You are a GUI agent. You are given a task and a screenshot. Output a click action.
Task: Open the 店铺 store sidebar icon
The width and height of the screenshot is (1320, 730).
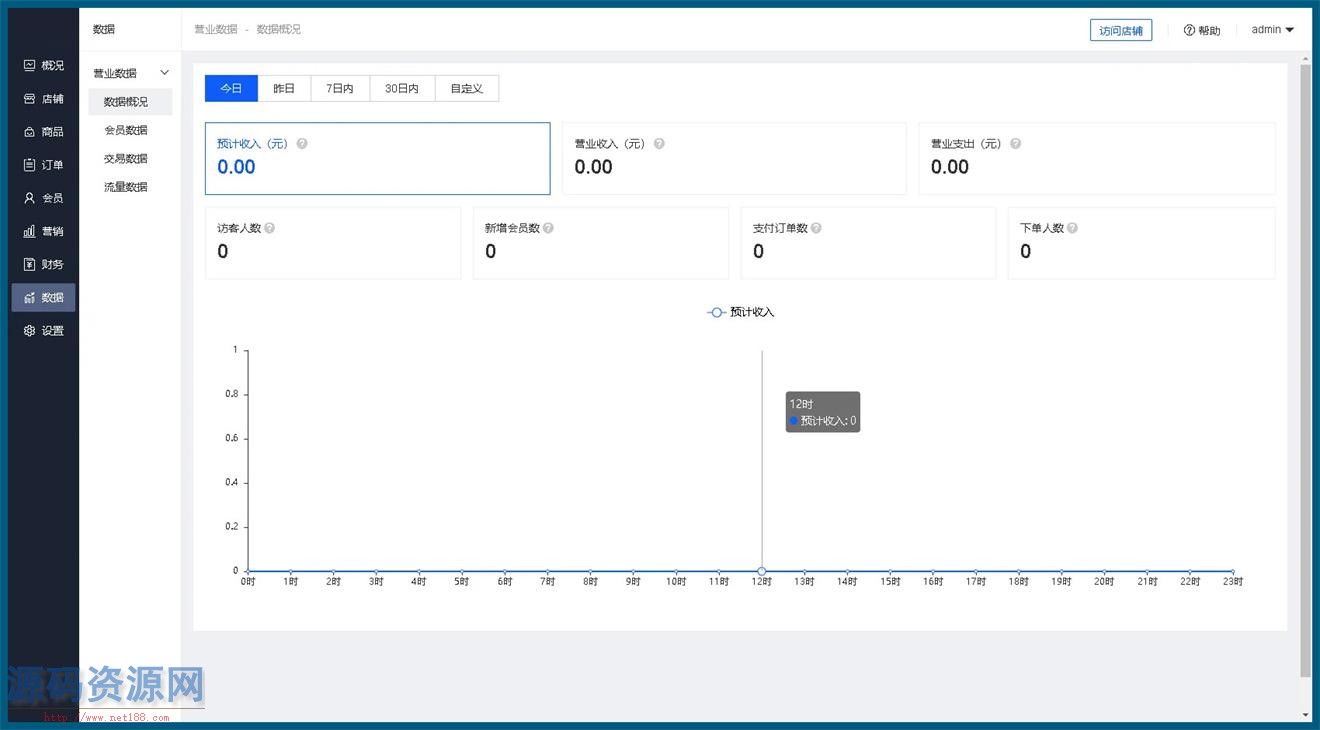[x=29, y=99]
